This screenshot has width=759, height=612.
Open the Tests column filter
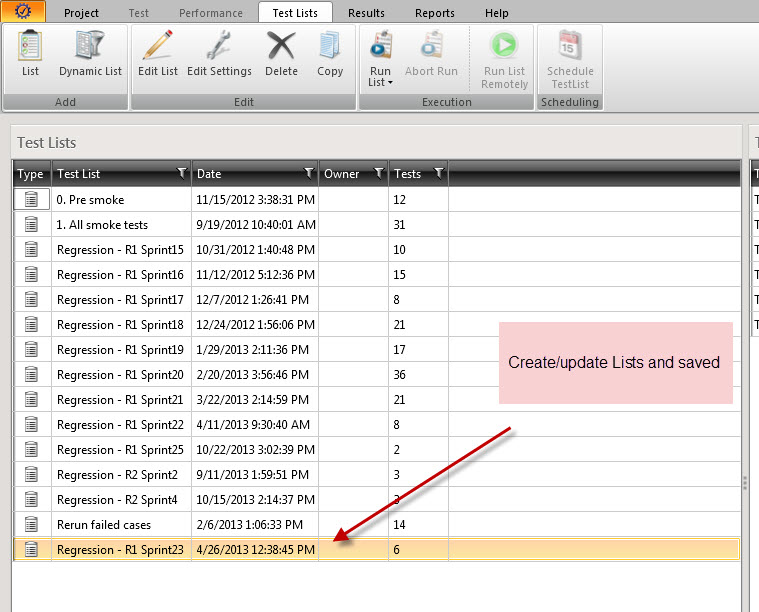439,173
